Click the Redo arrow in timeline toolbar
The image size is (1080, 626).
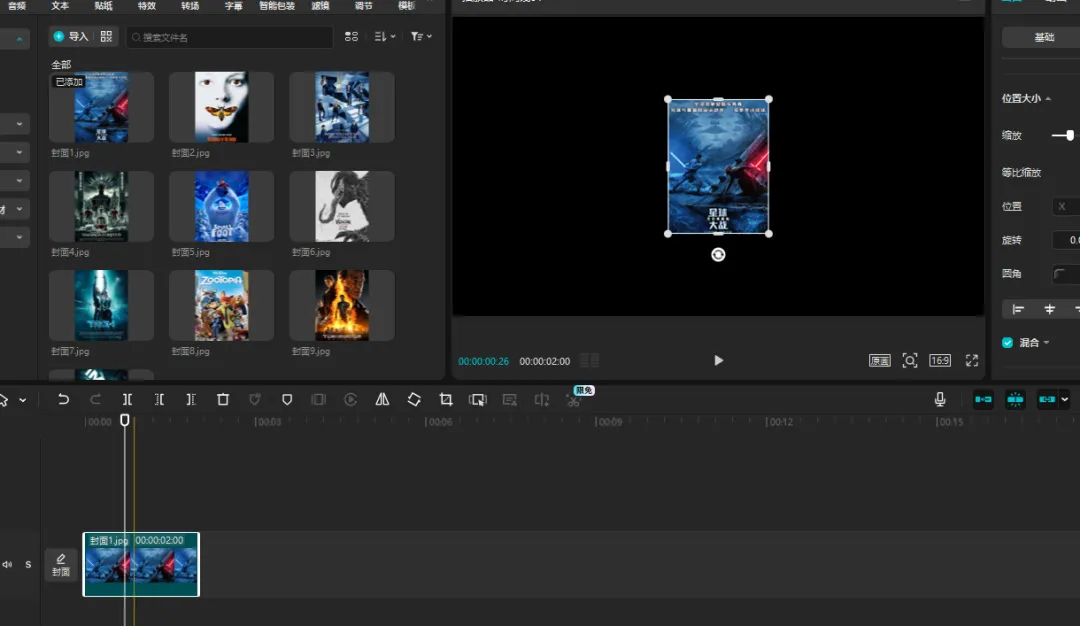coord(95,399)
